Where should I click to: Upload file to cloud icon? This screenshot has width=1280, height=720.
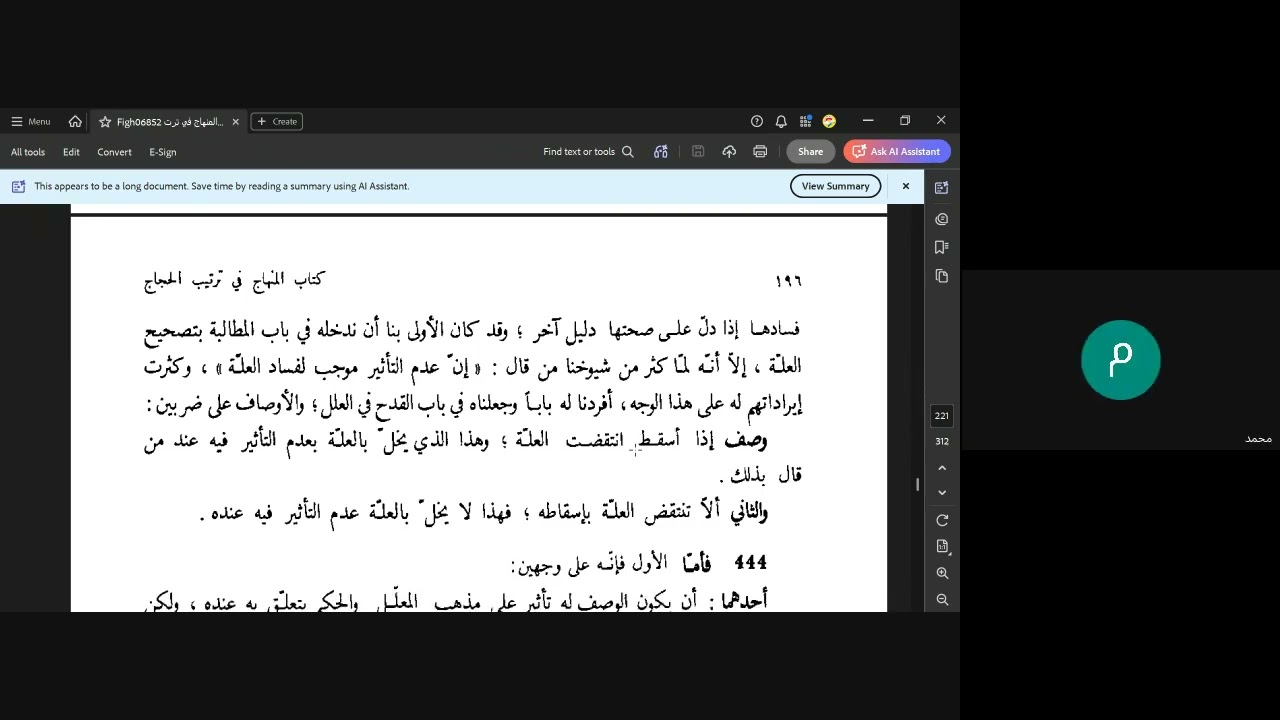(729, 152)
